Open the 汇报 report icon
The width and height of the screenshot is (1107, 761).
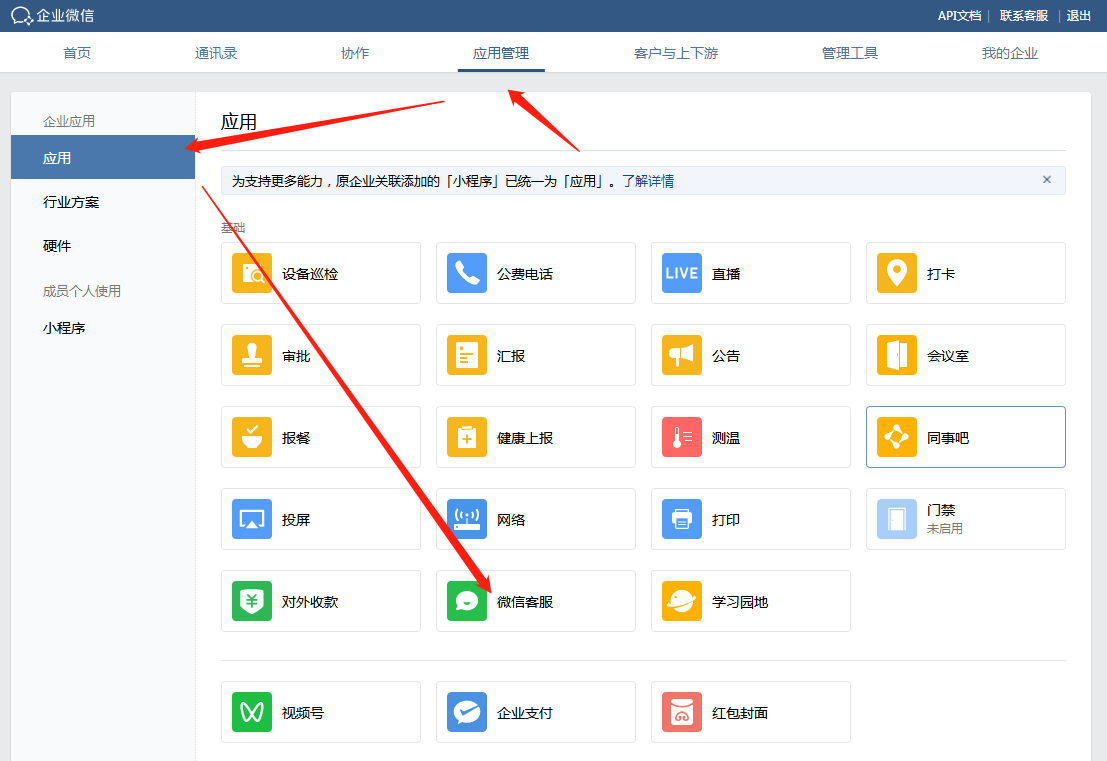467,355
